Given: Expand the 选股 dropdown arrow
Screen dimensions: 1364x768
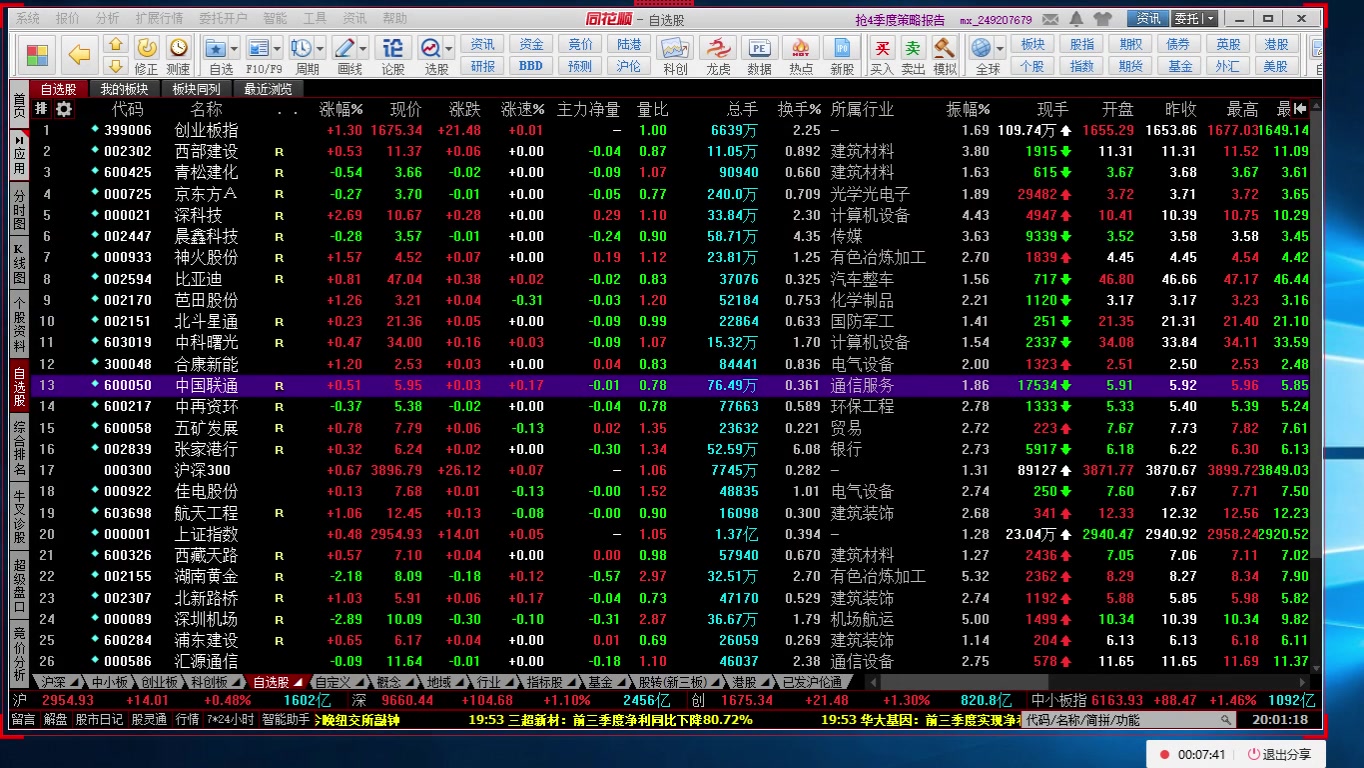Looking at the screenshot, I should (449, 48).
